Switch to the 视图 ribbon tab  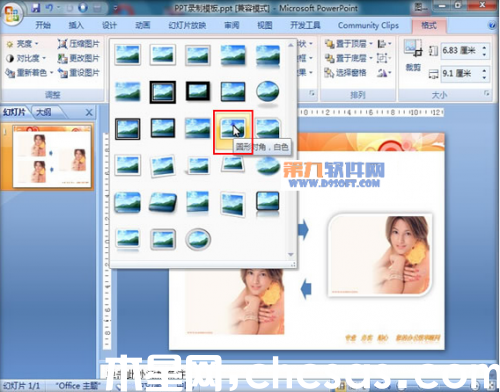[x=265, y=25]
